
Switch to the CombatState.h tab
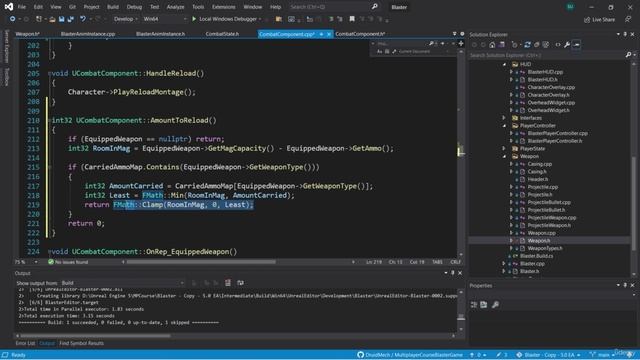click(222, 34)
